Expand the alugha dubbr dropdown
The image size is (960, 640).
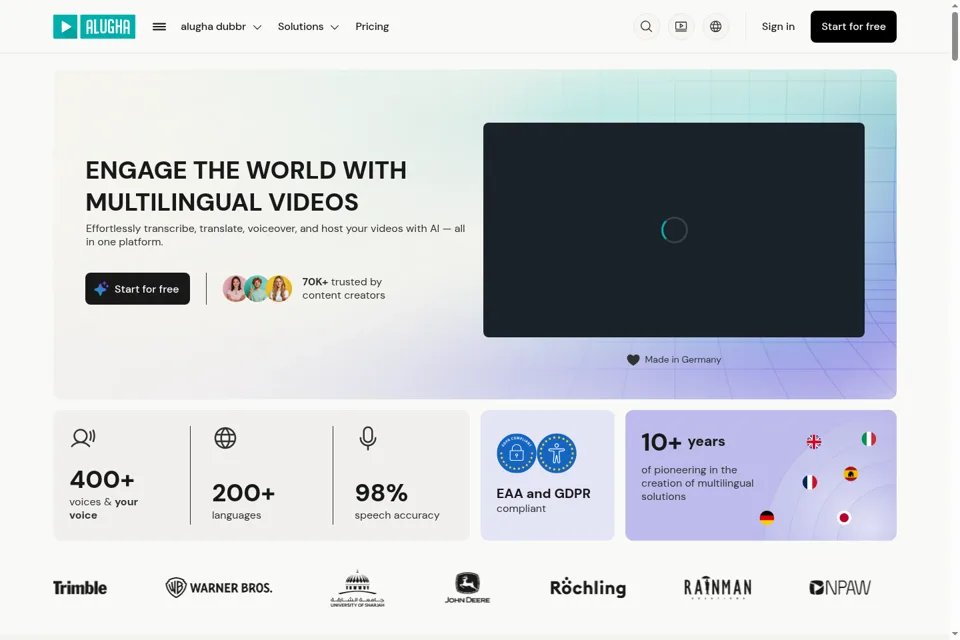pyautogui.click(x=221, y=26)
